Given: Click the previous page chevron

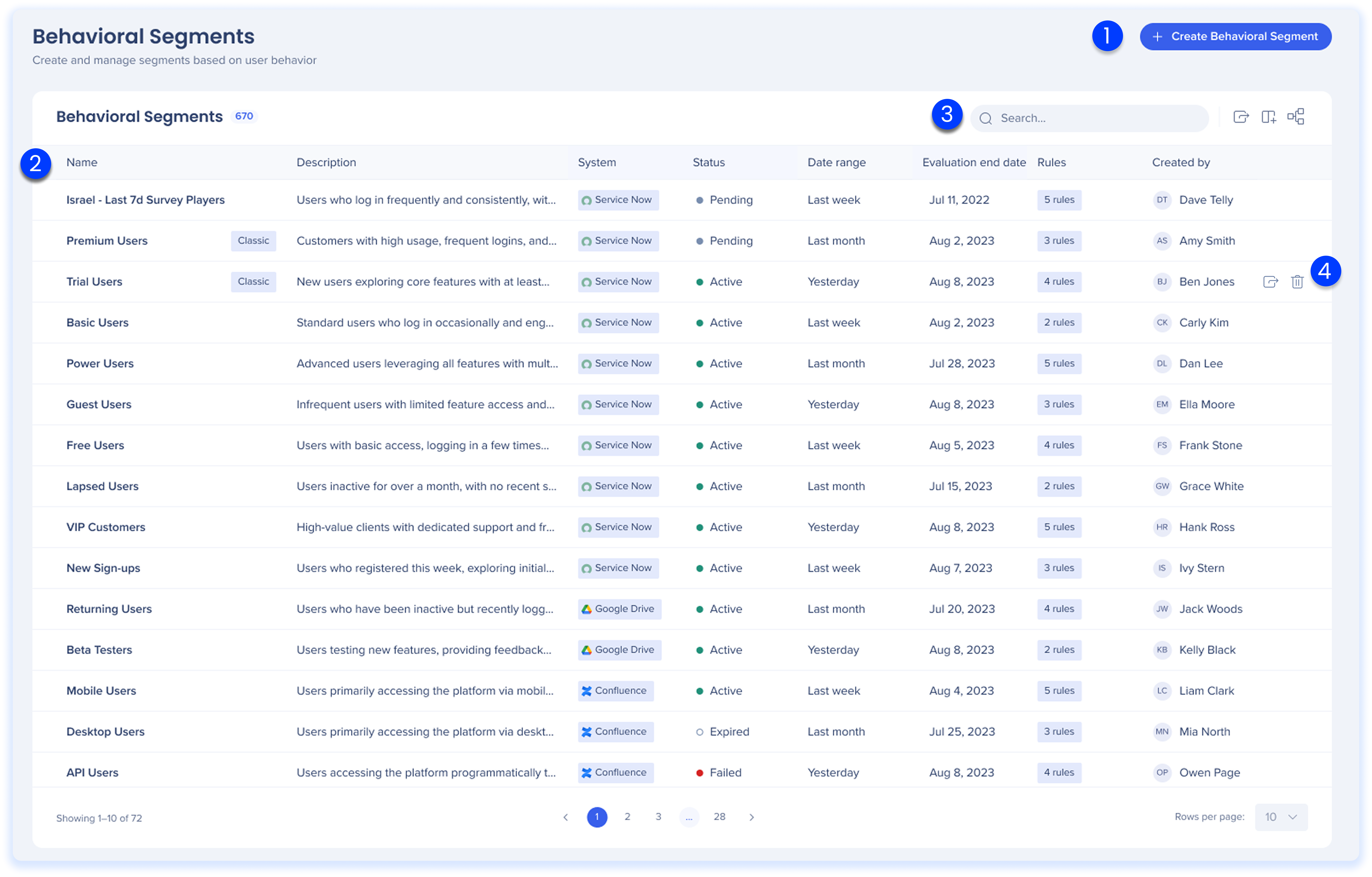Looking at the screenshot, I should [566, 817].
